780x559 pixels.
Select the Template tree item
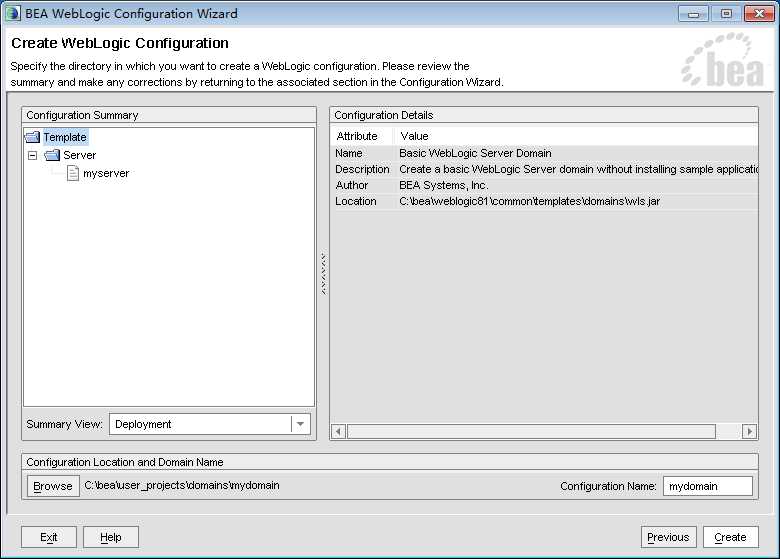[65, 137]
